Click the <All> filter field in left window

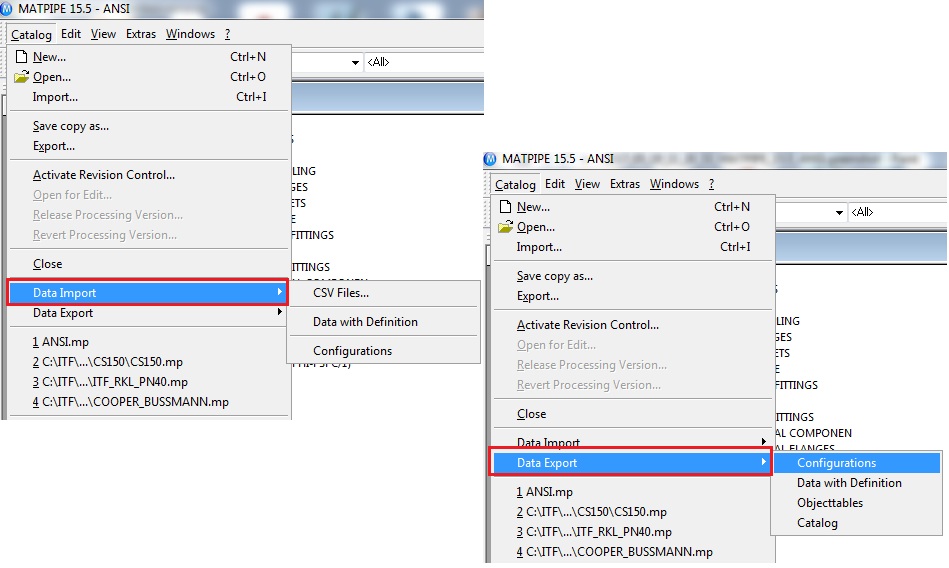[x=424, y=62]
